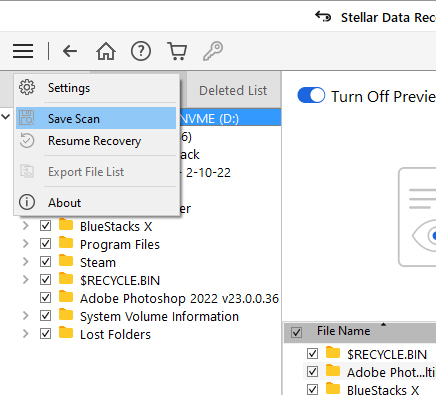Select the NVME (D:) drive row
Screen dimensions: 436x395
(x=230, y=118)
